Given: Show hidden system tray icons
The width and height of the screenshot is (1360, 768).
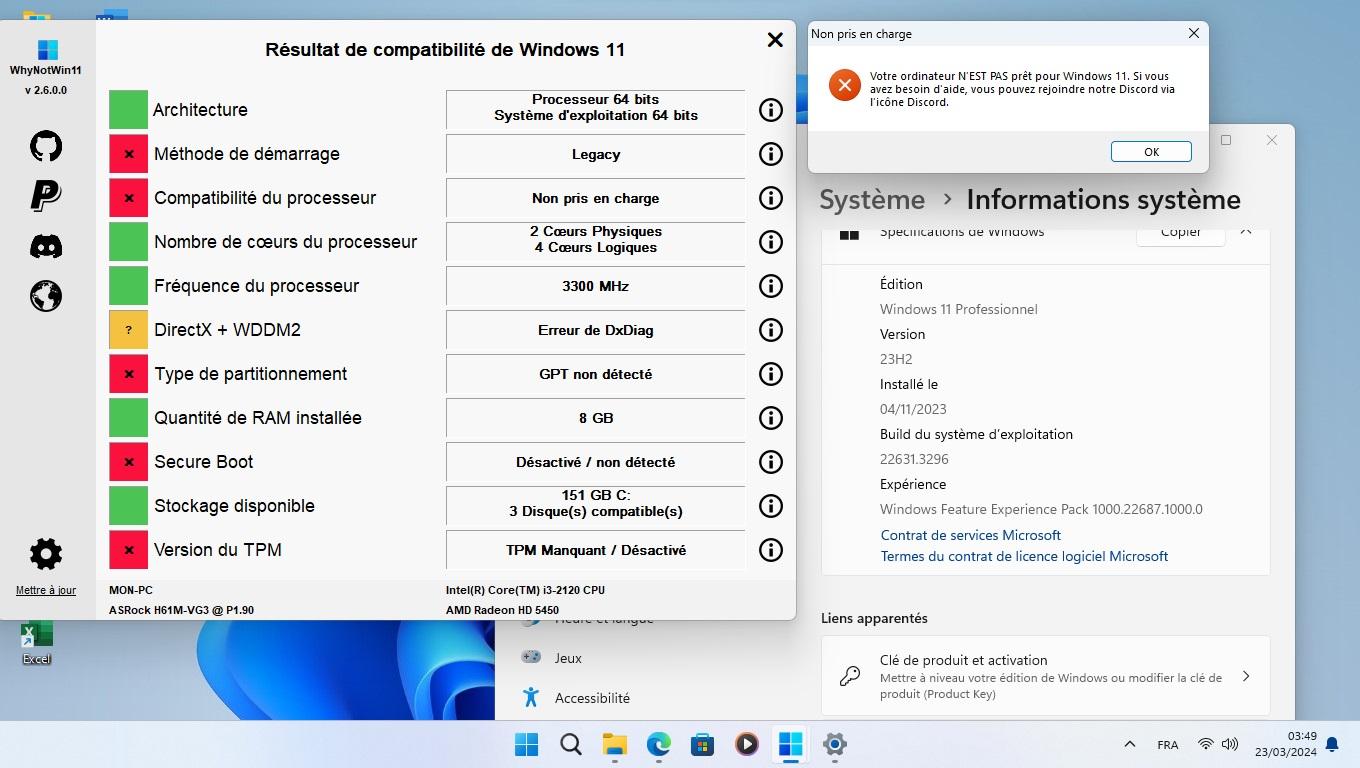Looking at the screenshot, I should point(1130,745).
